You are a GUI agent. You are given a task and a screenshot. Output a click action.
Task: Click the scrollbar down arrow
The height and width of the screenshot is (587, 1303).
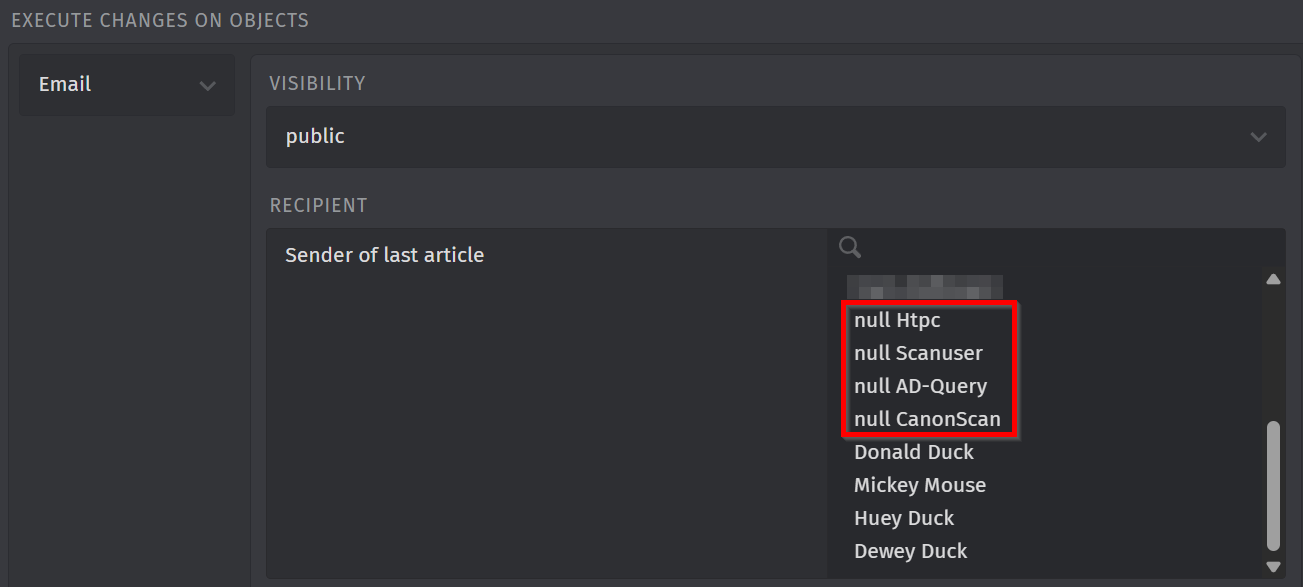(x=1273, y=566)
